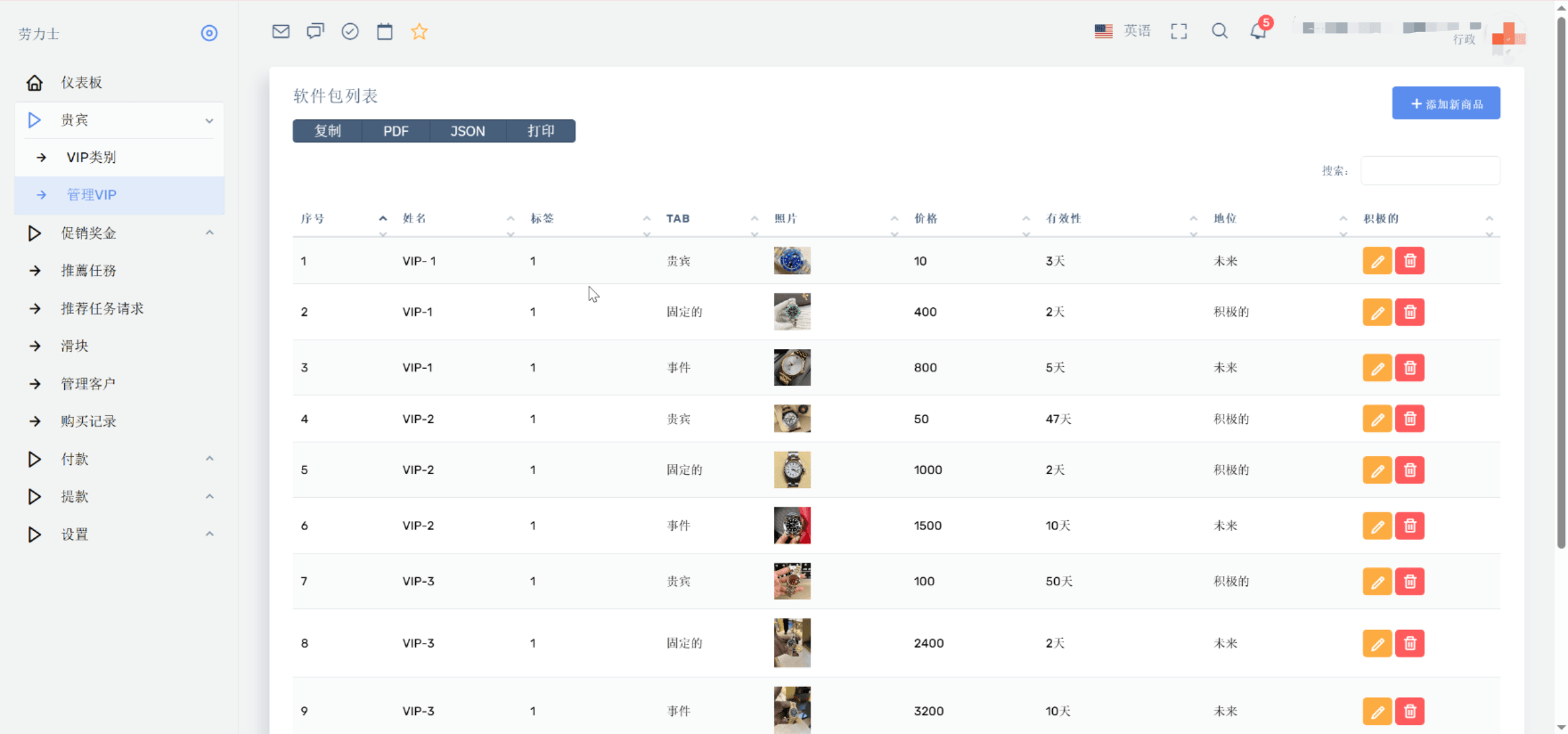Click the 搜索 input field
The height and width of the screenshot is (734, 1568).
(1430, 171)
